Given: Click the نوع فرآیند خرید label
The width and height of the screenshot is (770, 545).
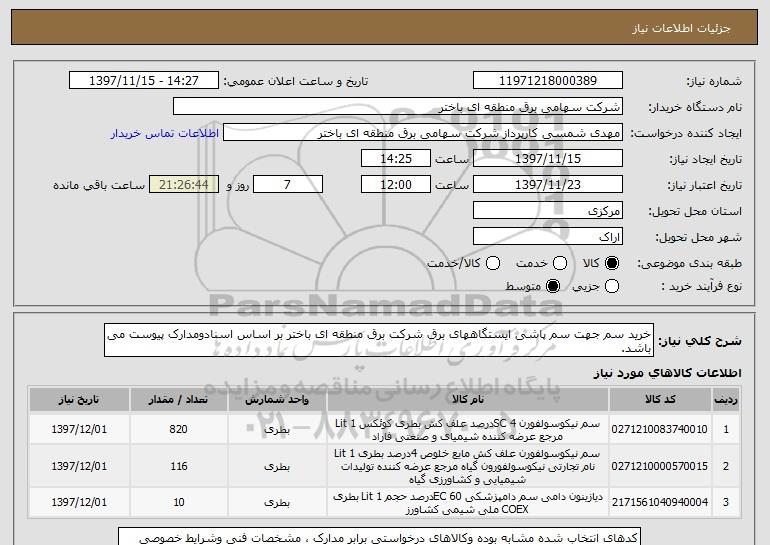Looking at the screenshot, I should pyautogui.click(x=701, y=286).
